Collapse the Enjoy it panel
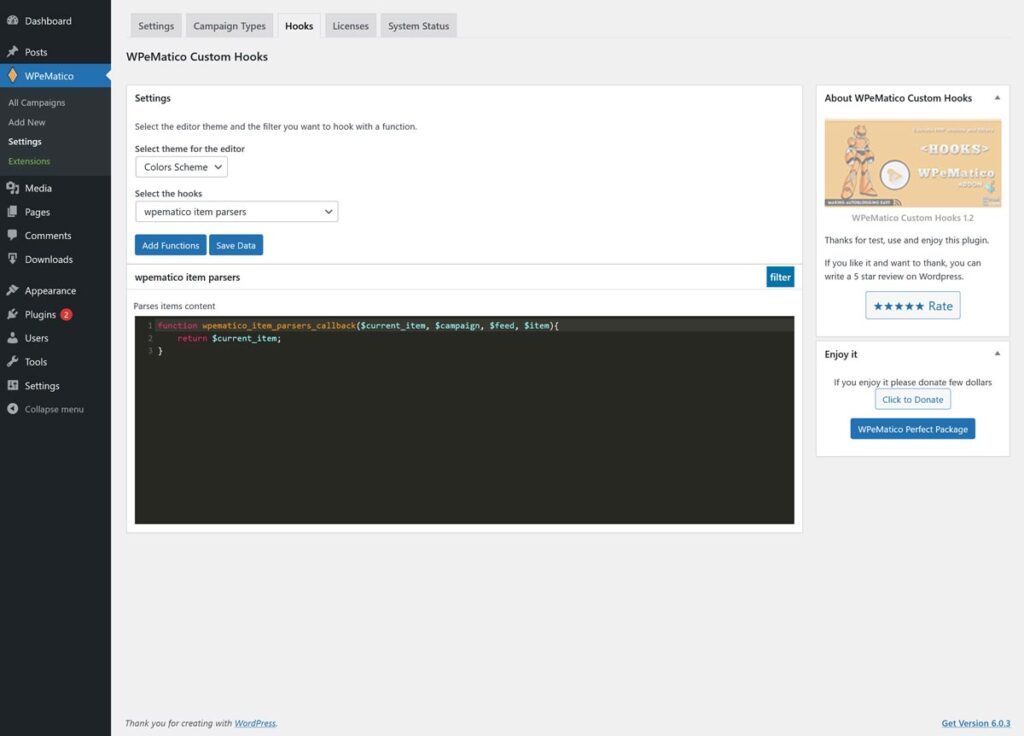 click(996, 354)
